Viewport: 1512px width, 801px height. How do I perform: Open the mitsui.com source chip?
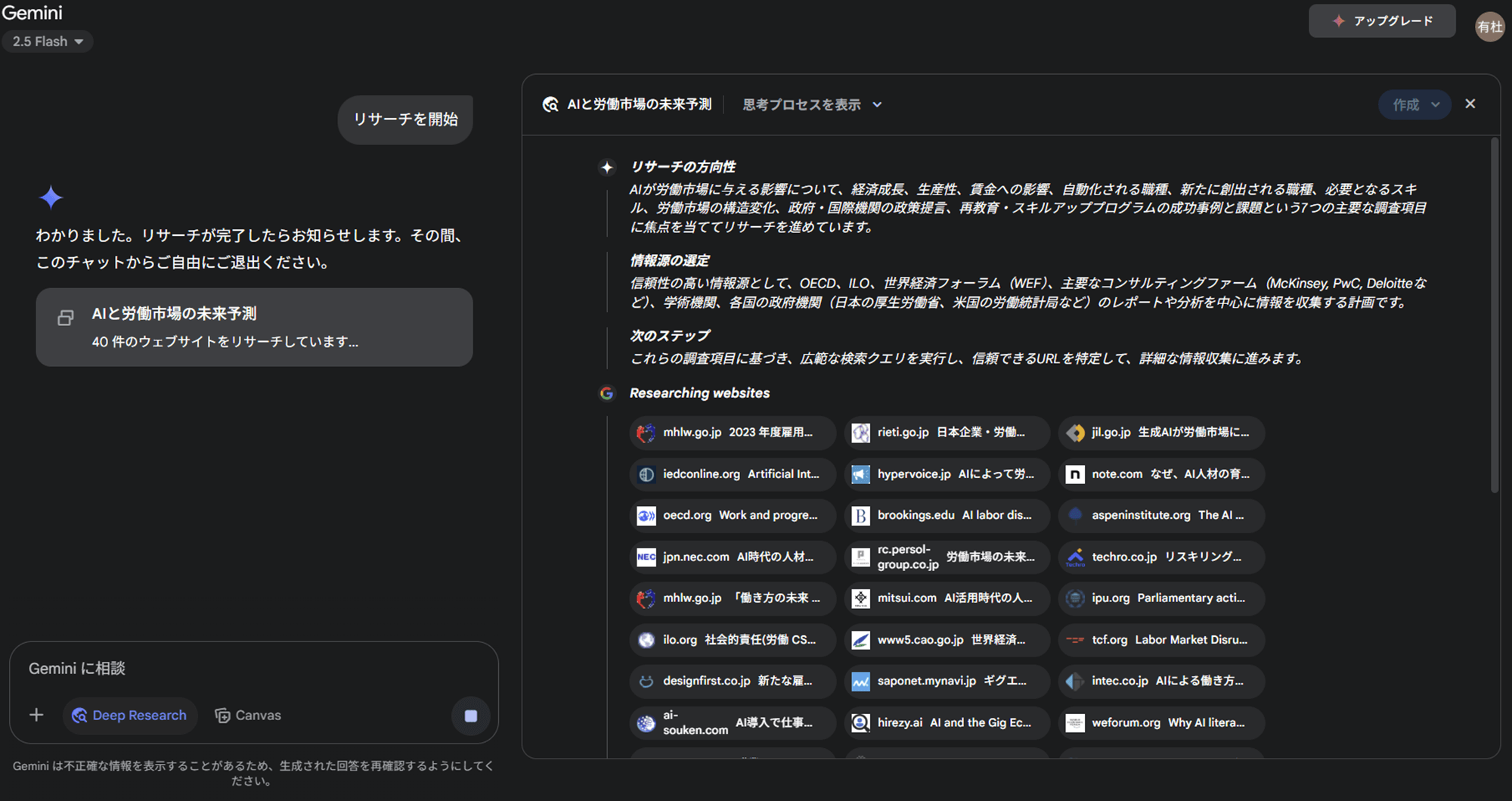pyautogui.click(x=947, y=598)
